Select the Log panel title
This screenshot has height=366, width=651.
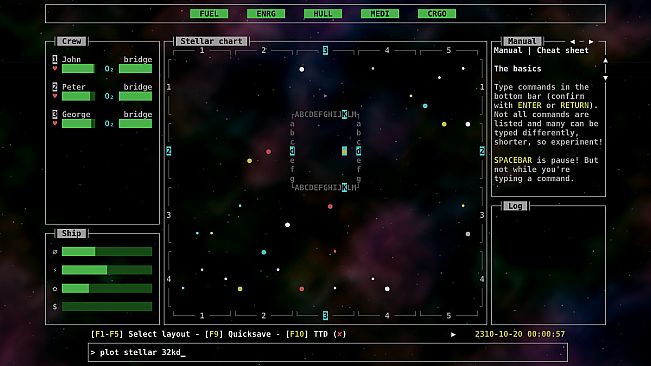(515, 206)
